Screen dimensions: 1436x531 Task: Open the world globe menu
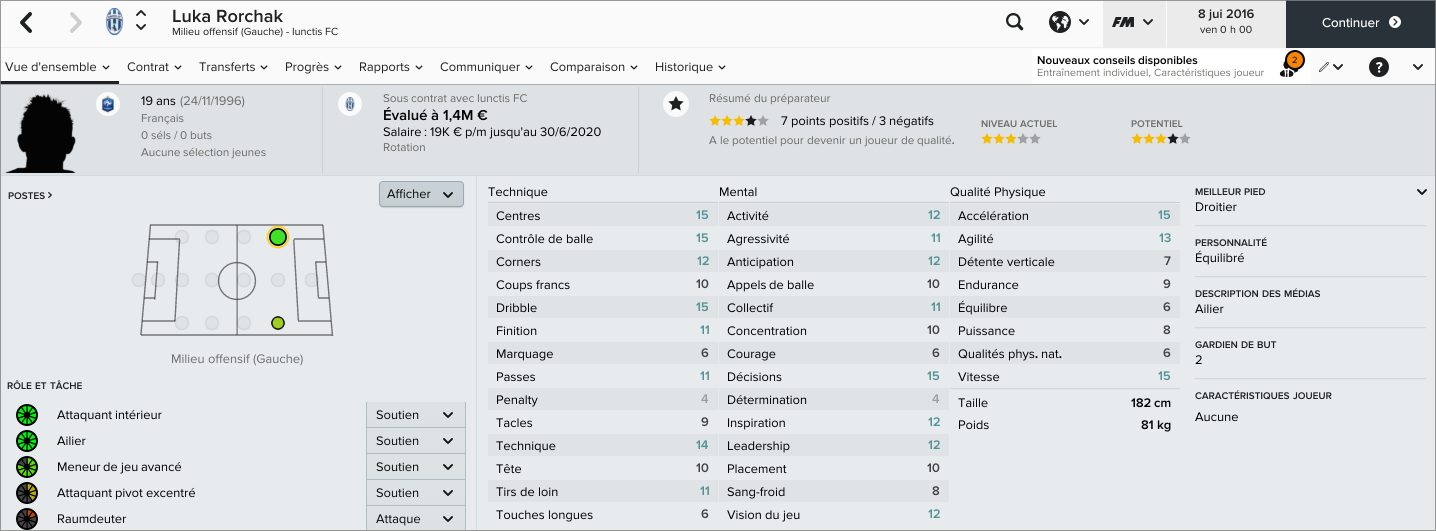click(x=1068, y=22)
